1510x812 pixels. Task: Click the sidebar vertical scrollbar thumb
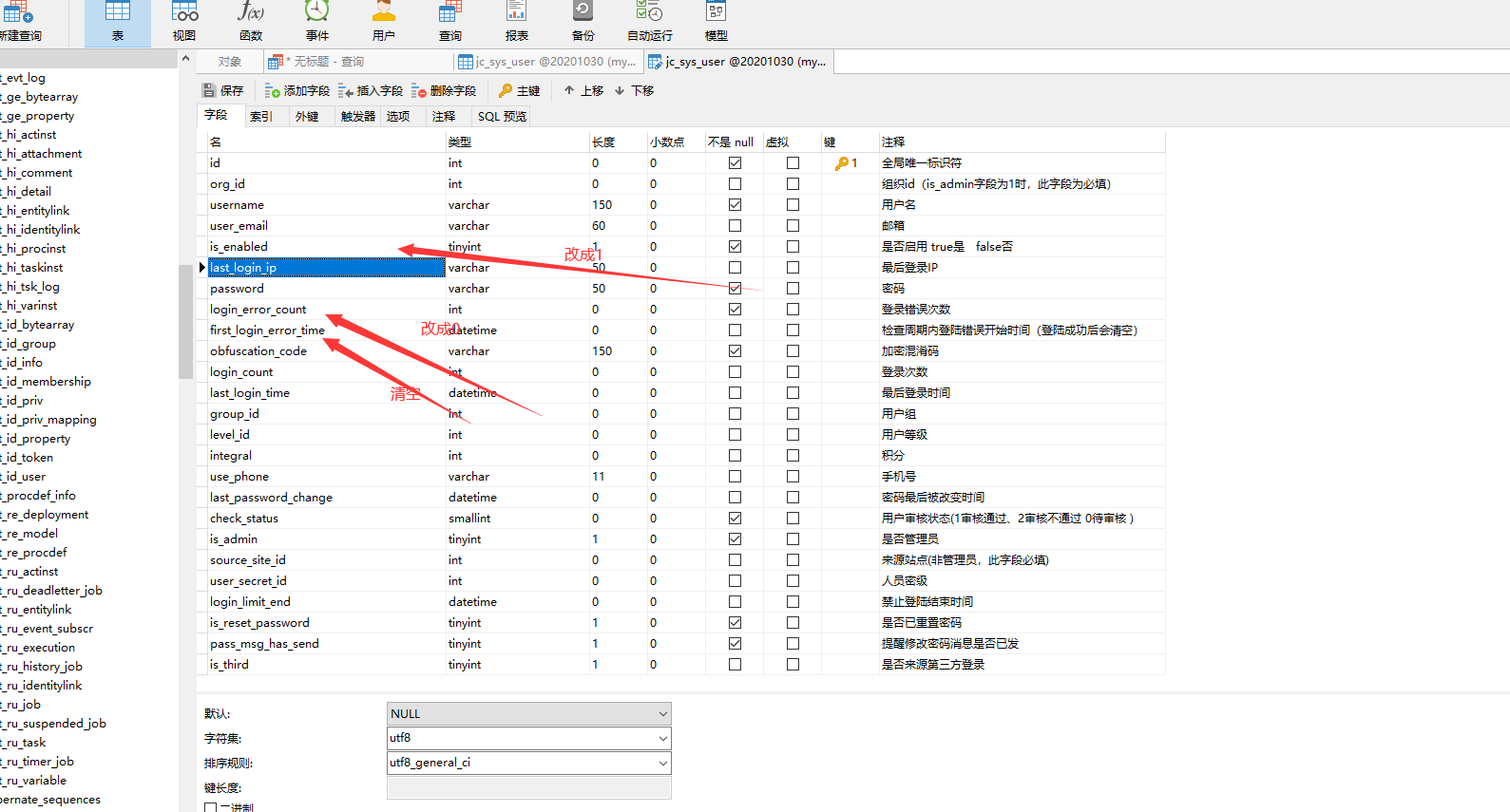click(x=185, y=321)
